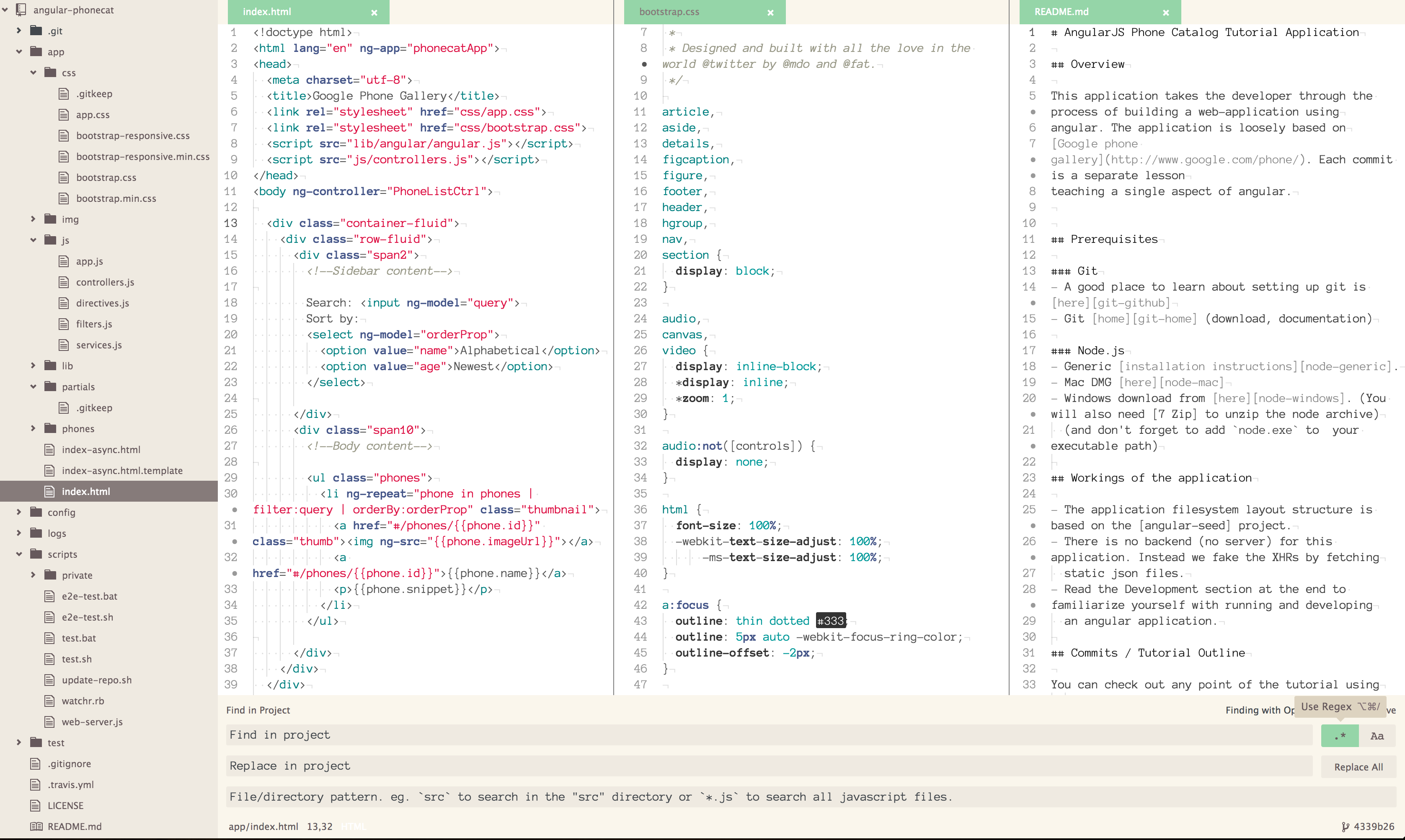Viewport: 1405px width, 840px height.
Task: Click the .git folder icon
Action: click(x=36, y=31)
